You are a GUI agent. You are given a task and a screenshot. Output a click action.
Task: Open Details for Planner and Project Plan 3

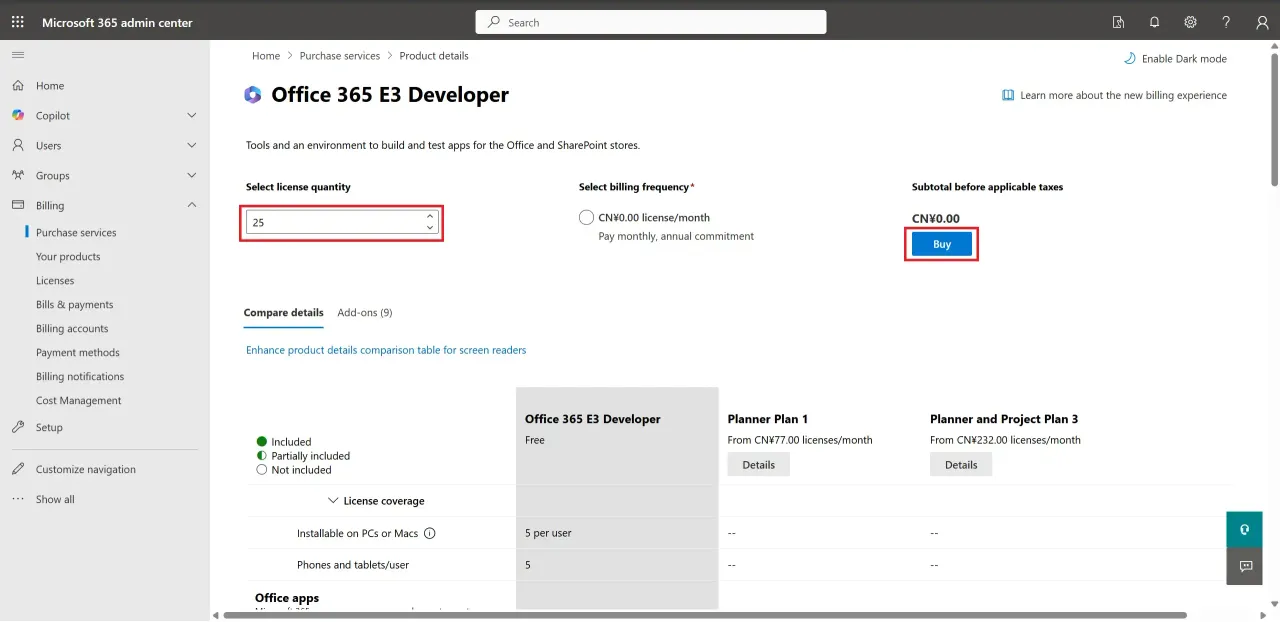pyautogui.click(x=961, y=465)
